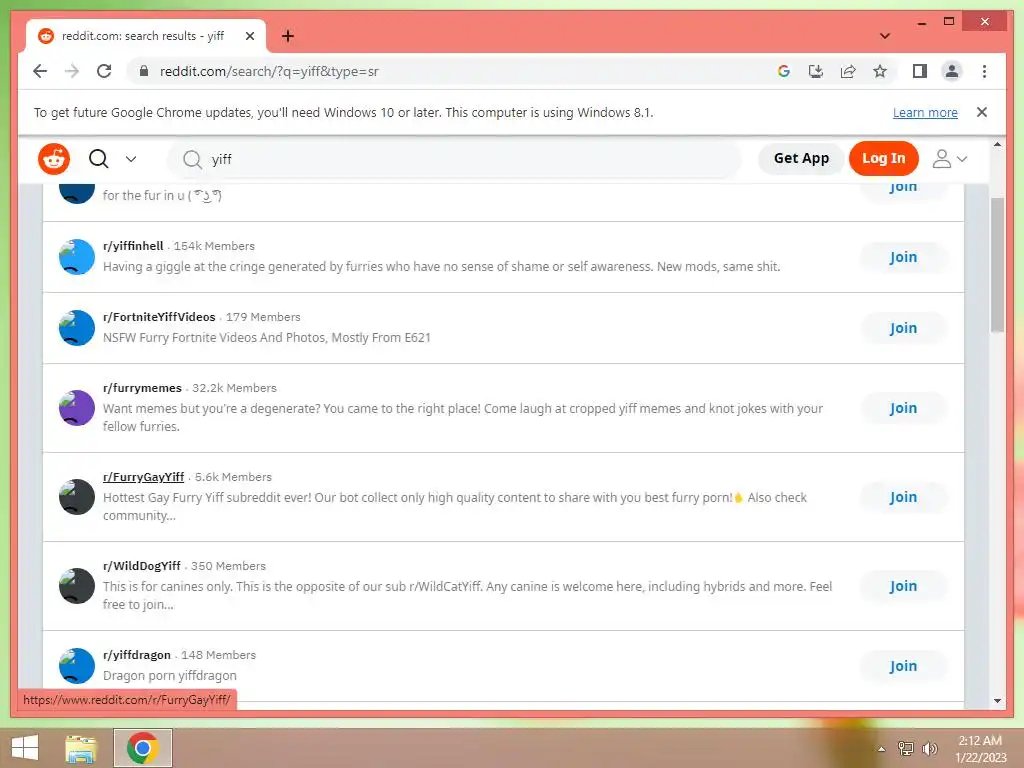Click the Google icon in the address bar
Image resolution: width=1024 pixels, height=768 pixels.
tap(784, 71)
